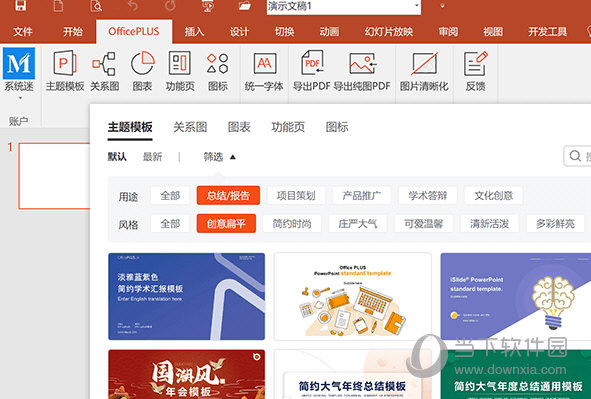
Task: Select the 文化创意 purpose filter
Action: coord(493,196)
